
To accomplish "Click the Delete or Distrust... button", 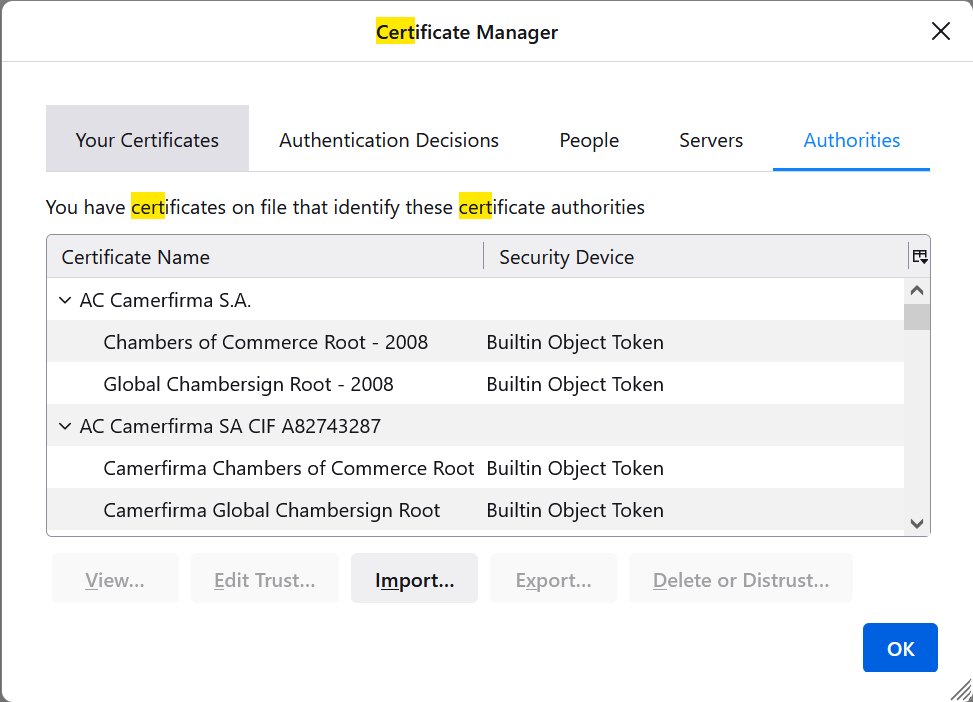I will [741, 578].
